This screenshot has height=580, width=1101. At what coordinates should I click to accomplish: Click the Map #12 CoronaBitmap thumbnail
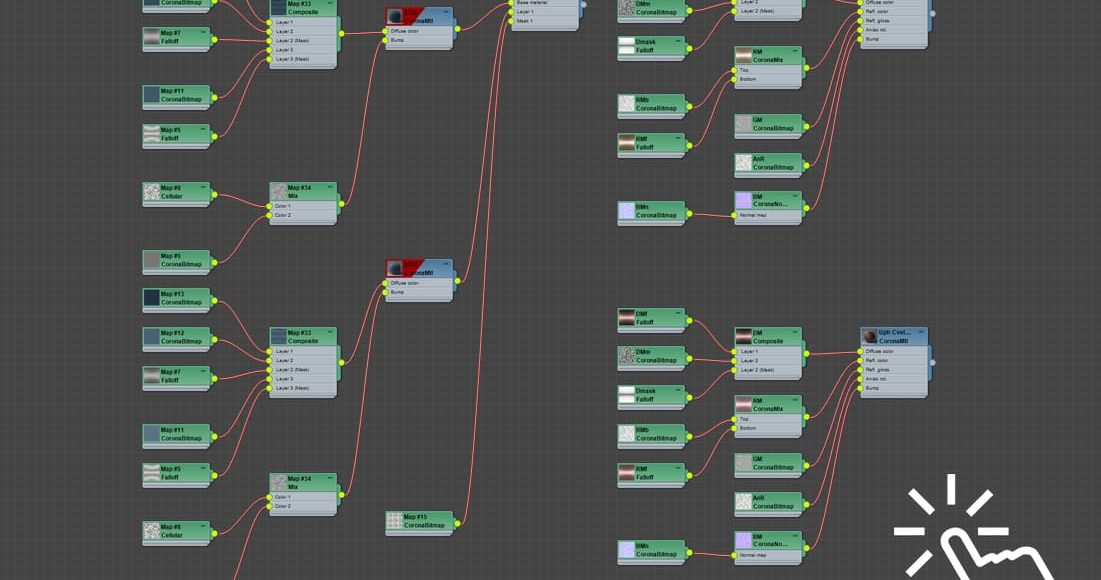[x=151, y=337]
